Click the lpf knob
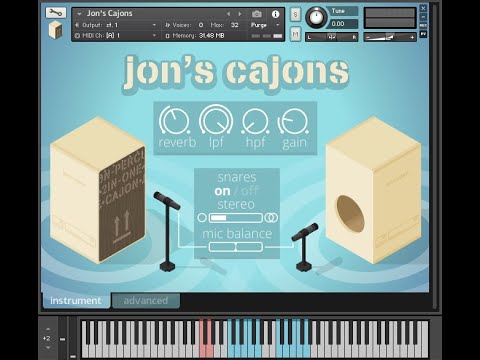 (x=216, y=119)
